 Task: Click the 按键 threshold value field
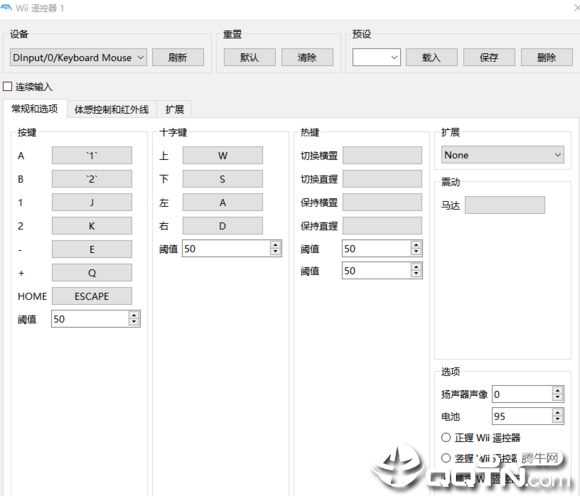(90, 319)
